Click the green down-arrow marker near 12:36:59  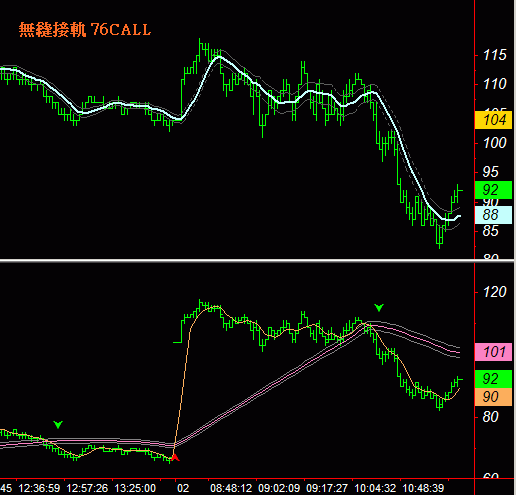point(58,425)
